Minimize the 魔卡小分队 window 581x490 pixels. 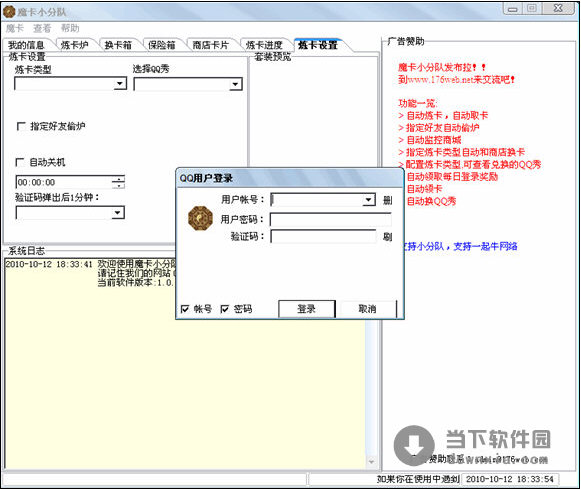tap(513, 9)
